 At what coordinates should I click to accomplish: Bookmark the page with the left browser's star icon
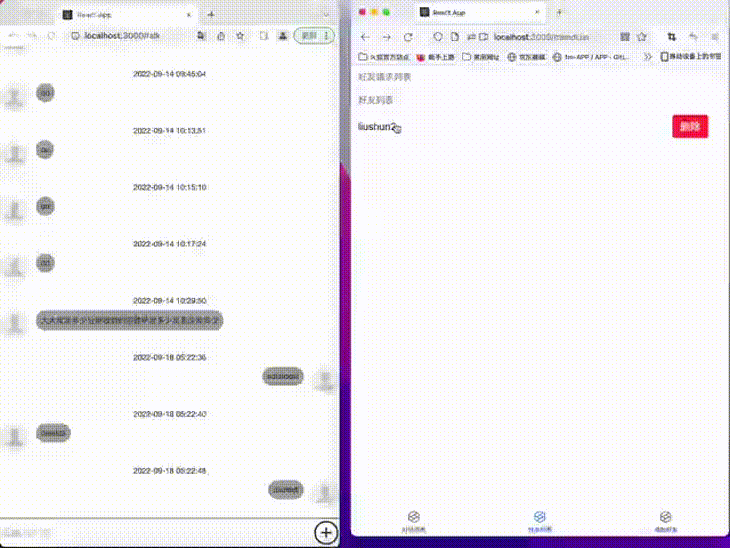click(x=240, y=36)
